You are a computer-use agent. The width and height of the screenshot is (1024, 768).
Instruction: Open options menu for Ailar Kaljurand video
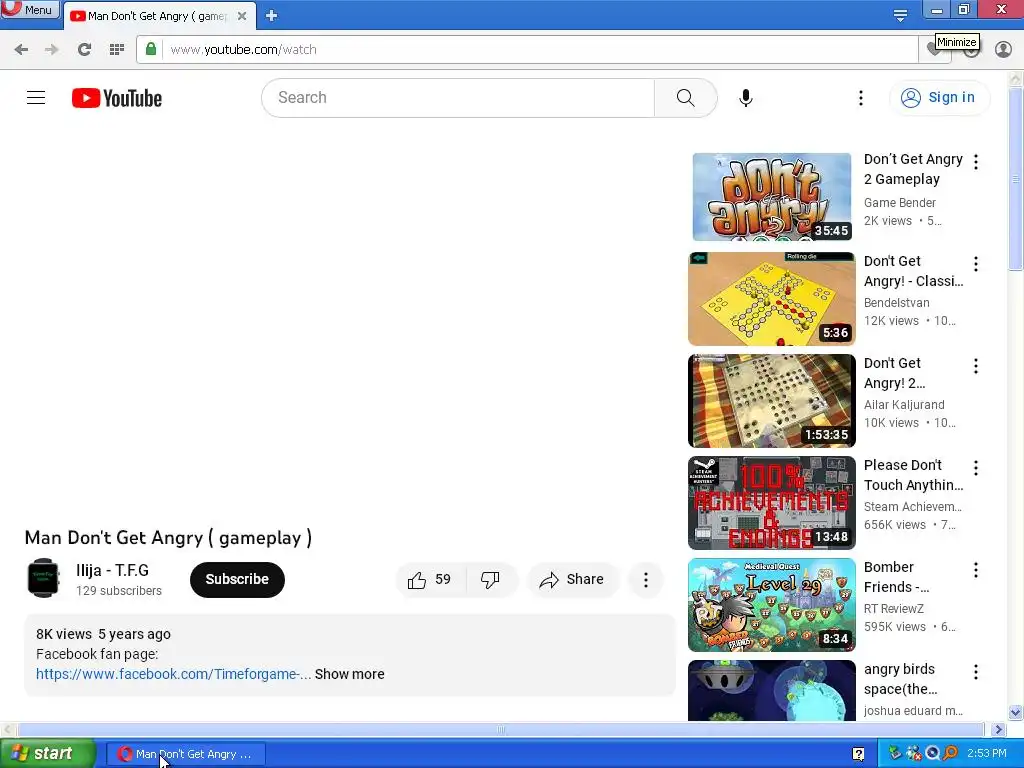point(976,366)
